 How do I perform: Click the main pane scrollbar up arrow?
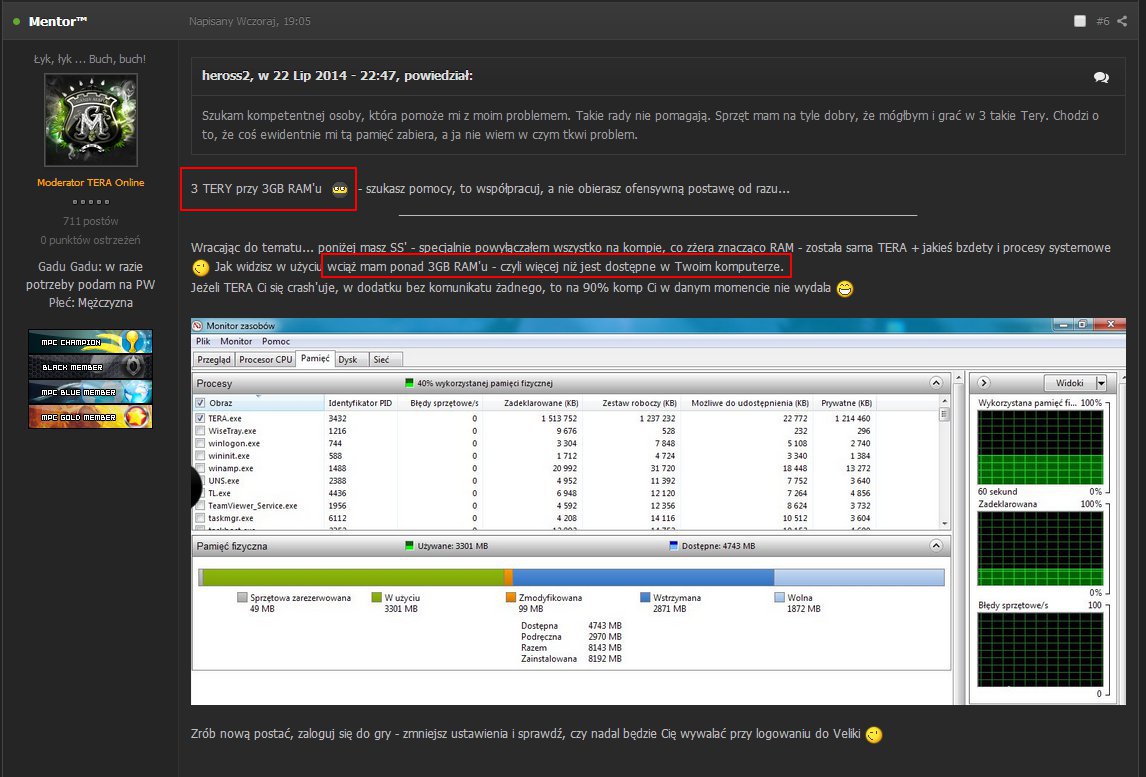(959, 378)
